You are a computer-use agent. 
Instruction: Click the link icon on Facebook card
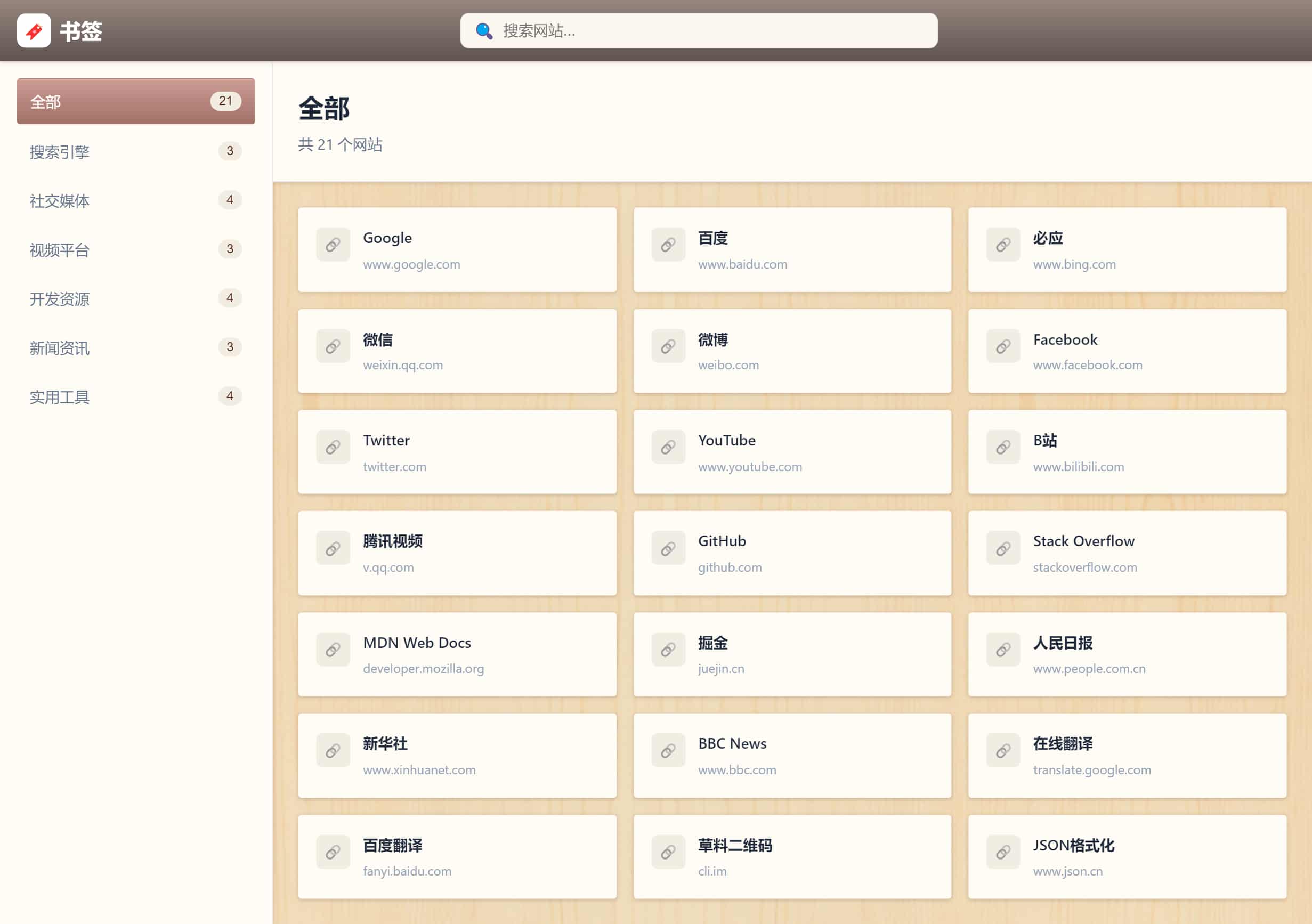point(1003,346)
